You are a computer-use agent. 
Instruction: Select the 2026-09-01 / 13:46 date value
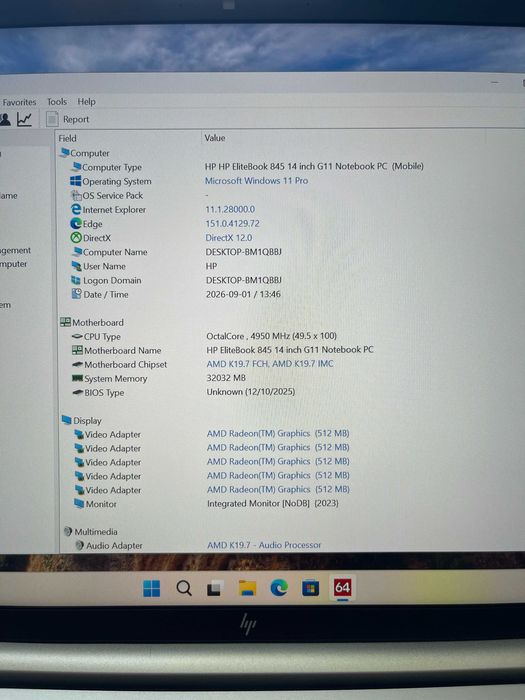(243, 294)
